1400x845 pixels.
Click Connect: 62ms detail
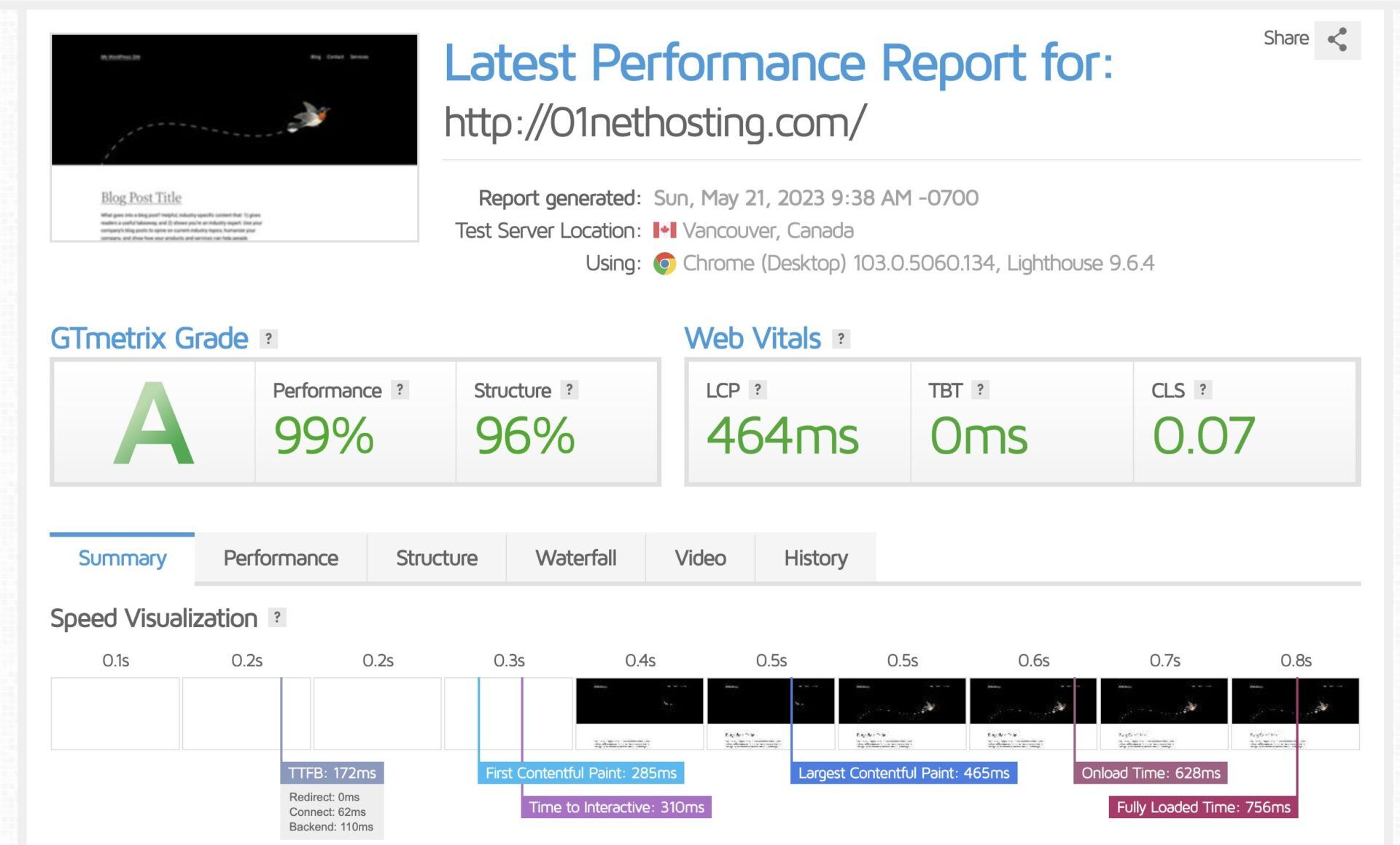[x=327, y=811]
